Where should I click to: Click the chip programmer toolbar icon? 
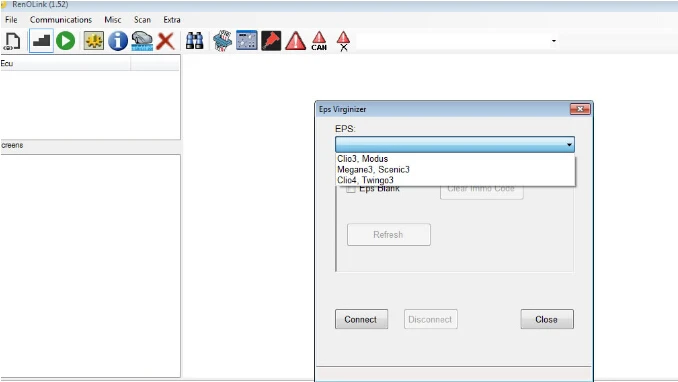tap(222, 41)
